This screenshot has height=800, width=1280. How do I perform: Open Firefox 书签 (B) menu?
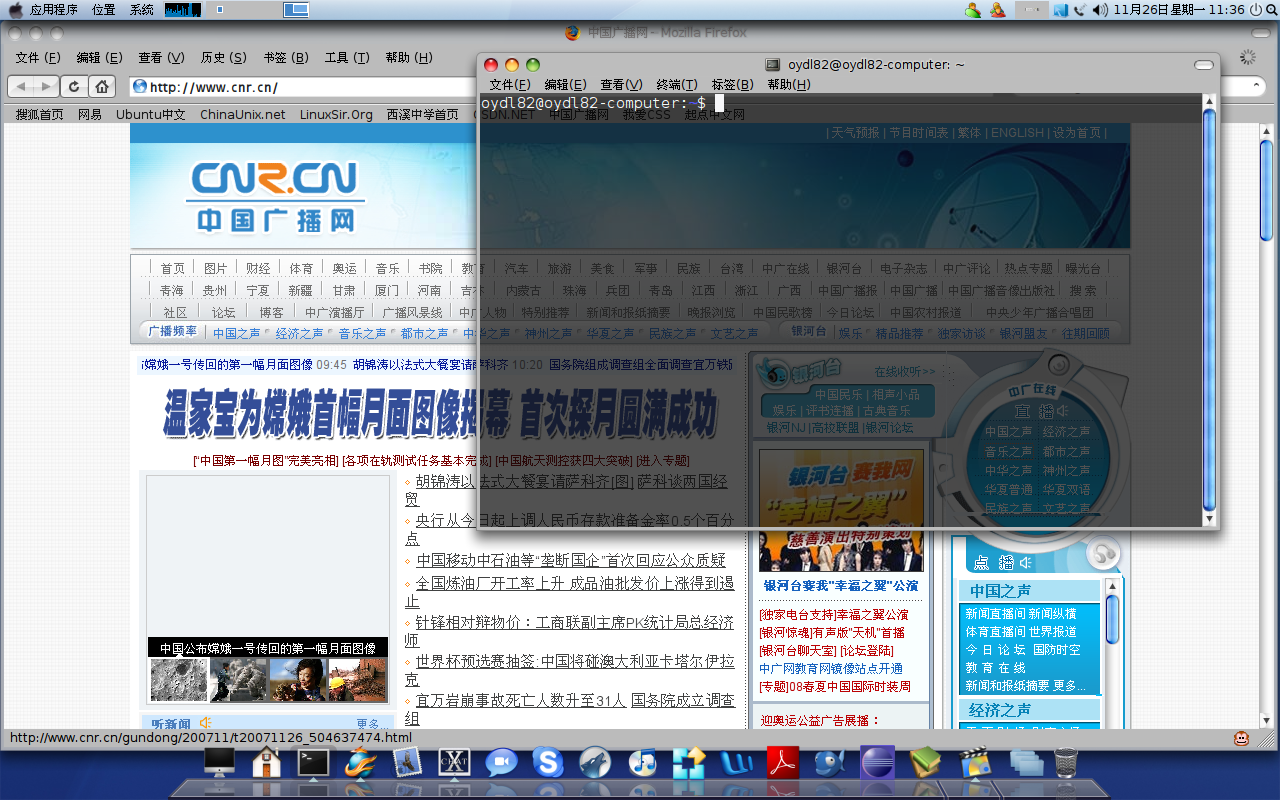coord(286,58)
